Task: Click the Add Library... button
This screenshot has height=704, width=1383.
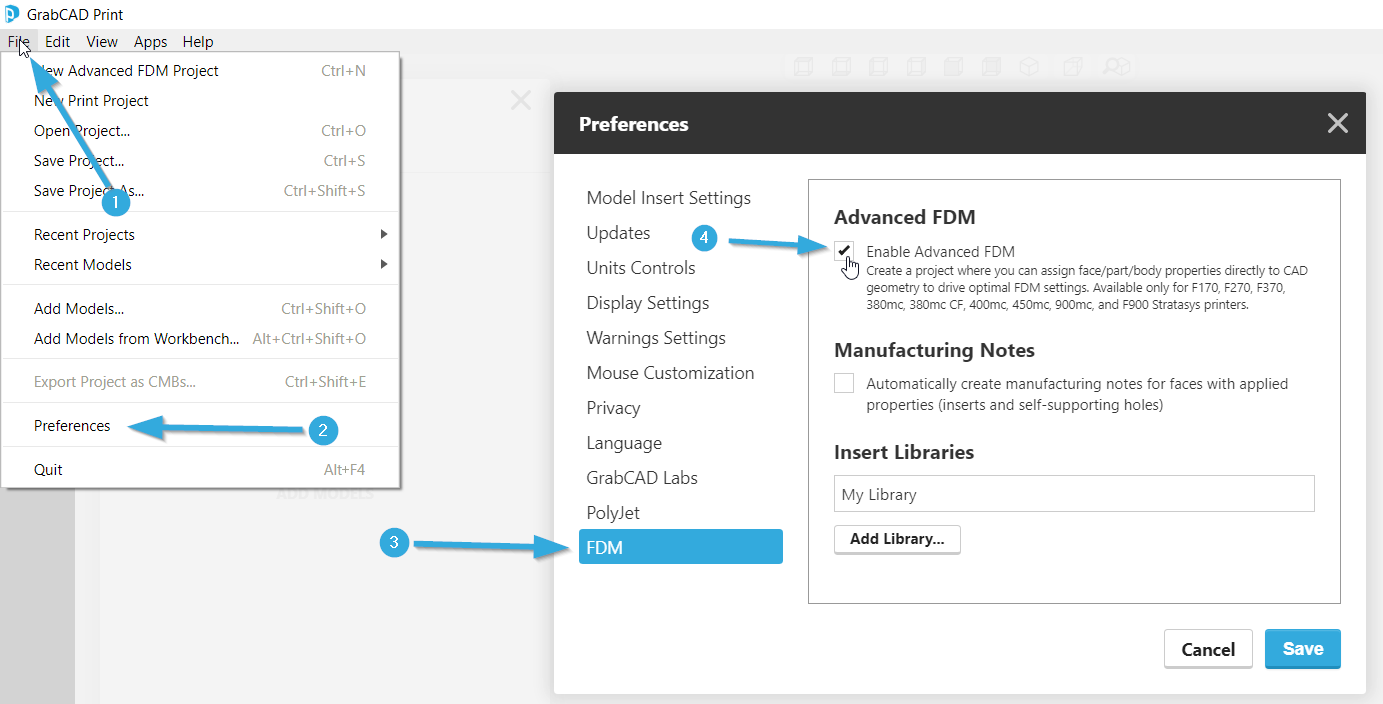Action: (x=897, y=539)
